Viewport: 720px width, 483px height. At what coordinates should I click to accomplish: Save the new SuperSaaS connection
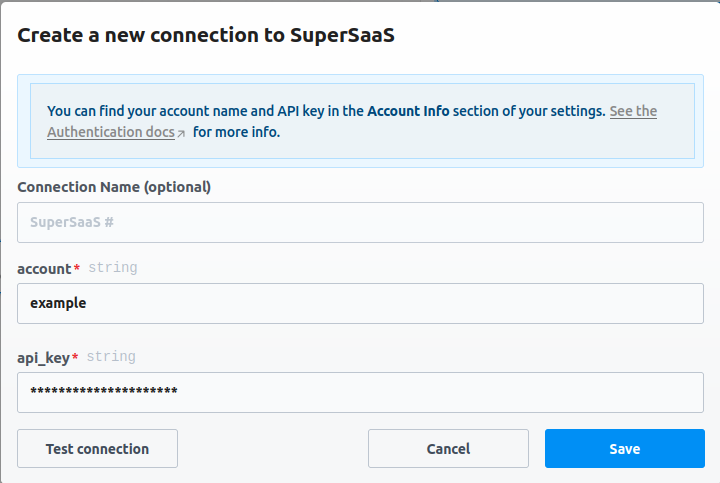pos(624,449)
